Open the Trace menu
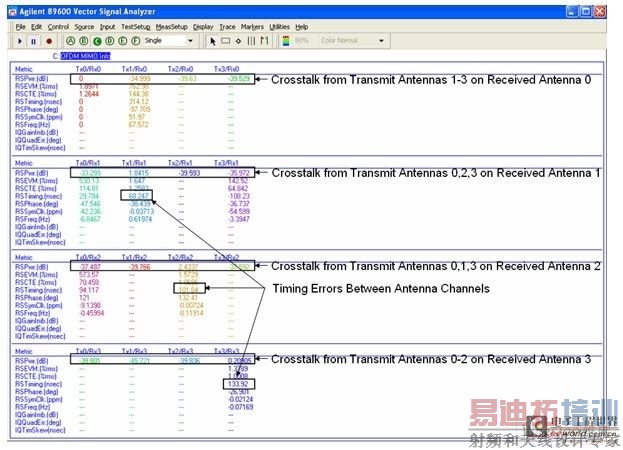The image size is (623, 450). (x=227, y=27)
